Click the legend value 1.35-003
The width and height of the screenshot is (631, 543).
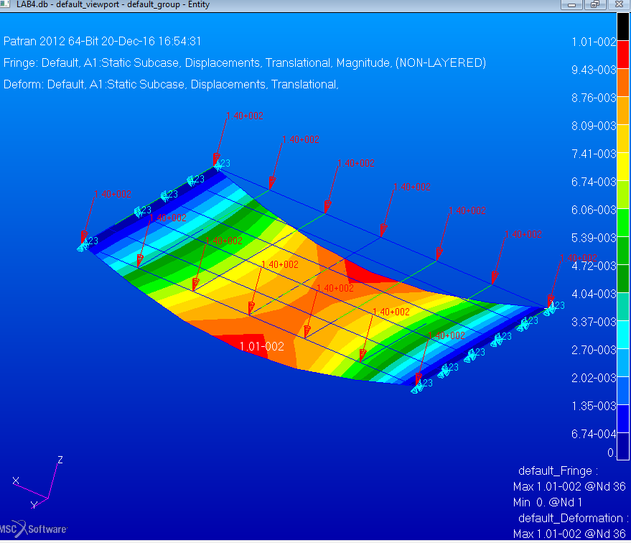pyautogui.click(x=594, y=406)
